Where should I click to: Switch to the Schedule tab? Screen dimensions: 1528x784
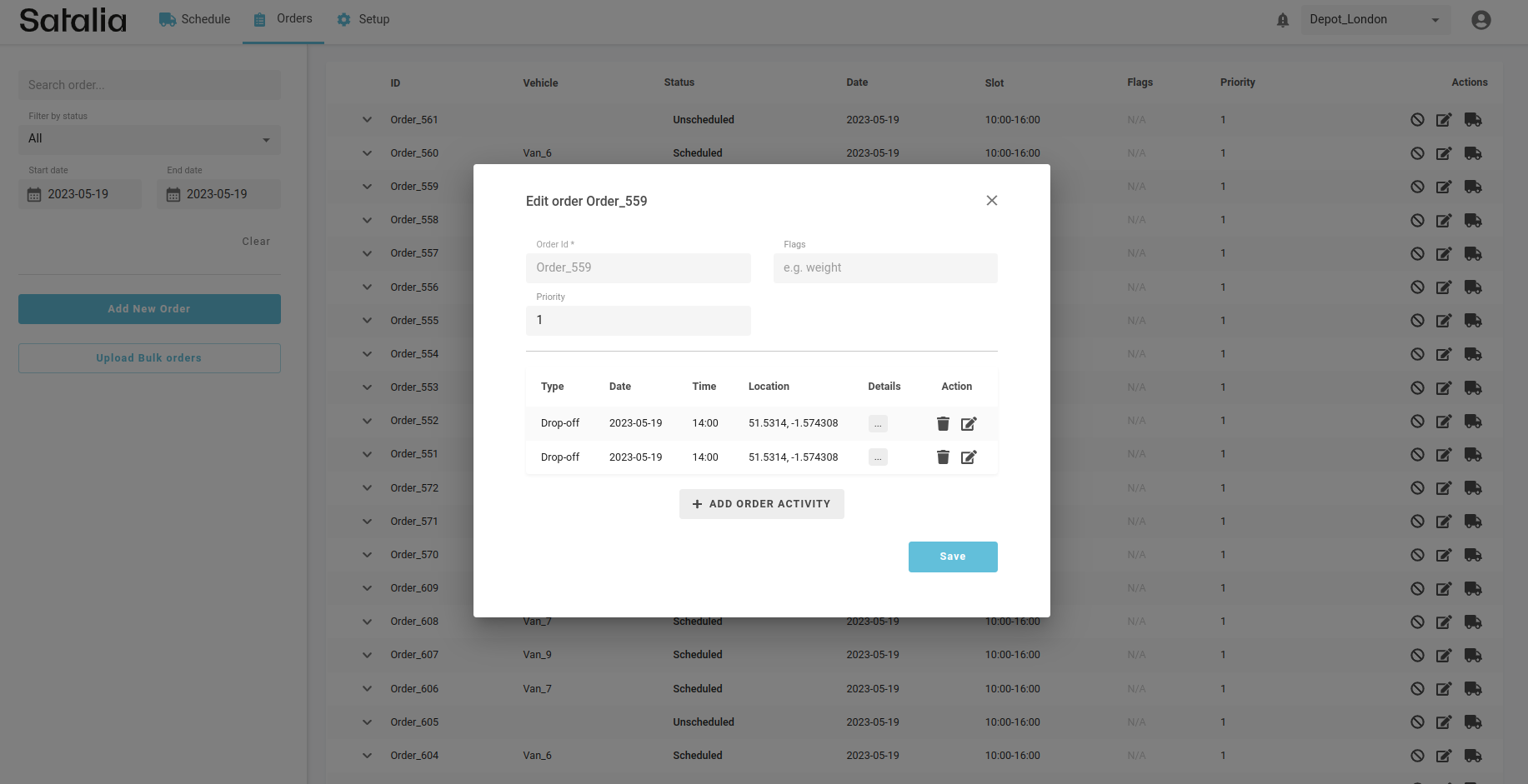click(195, 19)
